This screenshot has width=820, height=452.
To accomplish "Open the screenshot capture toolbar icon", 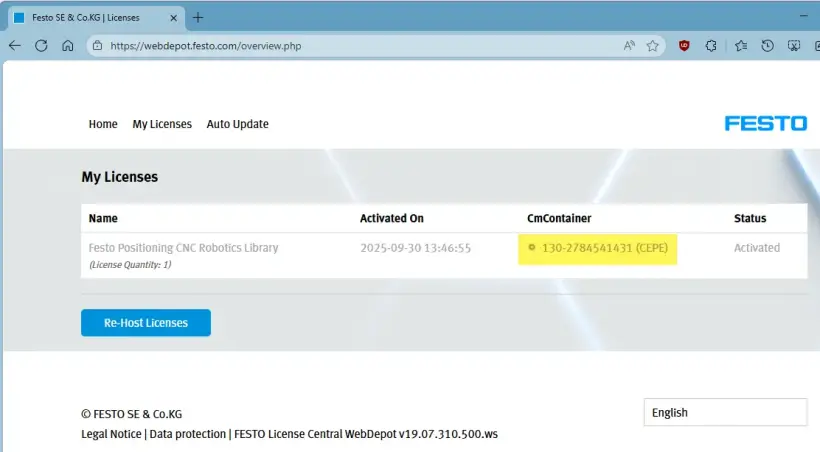I will 794,46.
